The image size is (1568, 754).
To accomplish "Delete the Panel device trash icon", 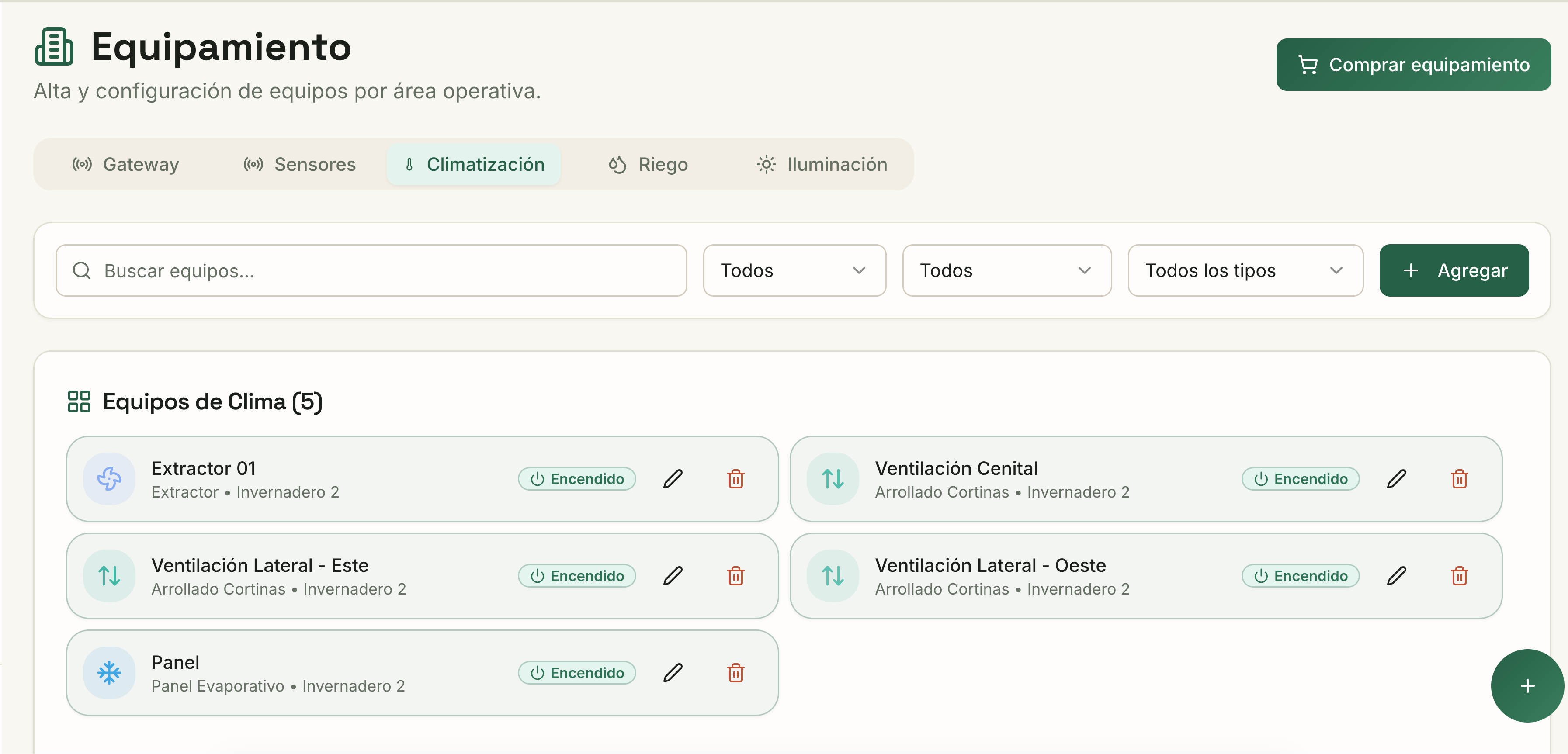I will 736,672.
